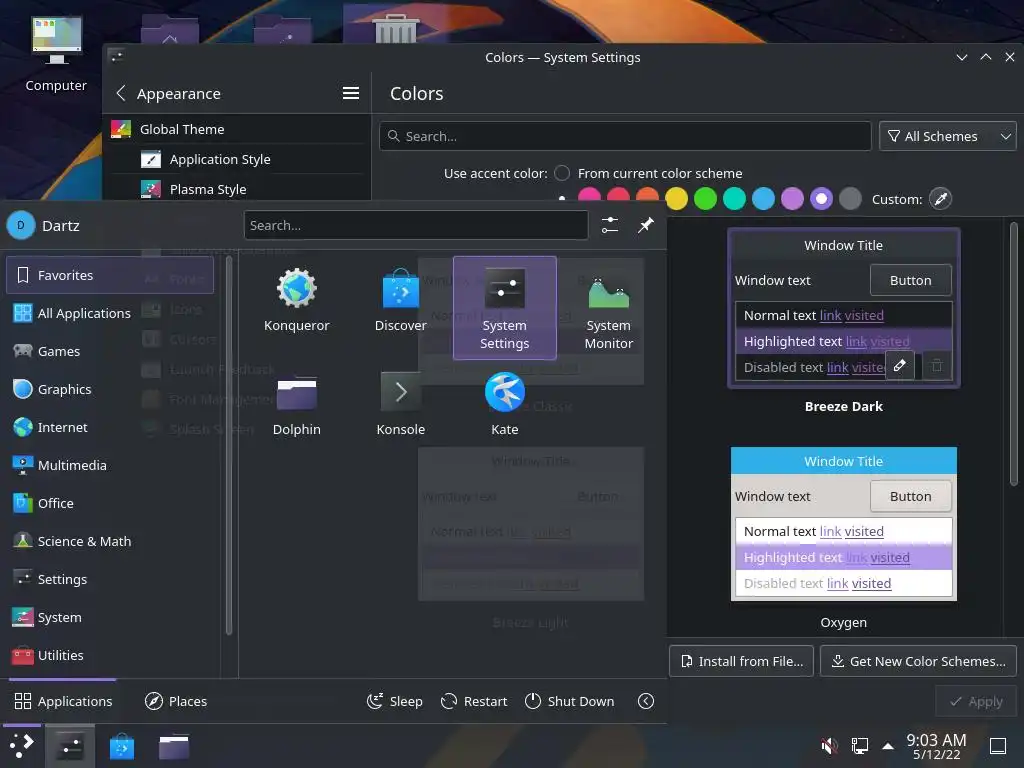1024x768 pixels.
Task: Open Kate text editor icon
Action: (504, 405)
